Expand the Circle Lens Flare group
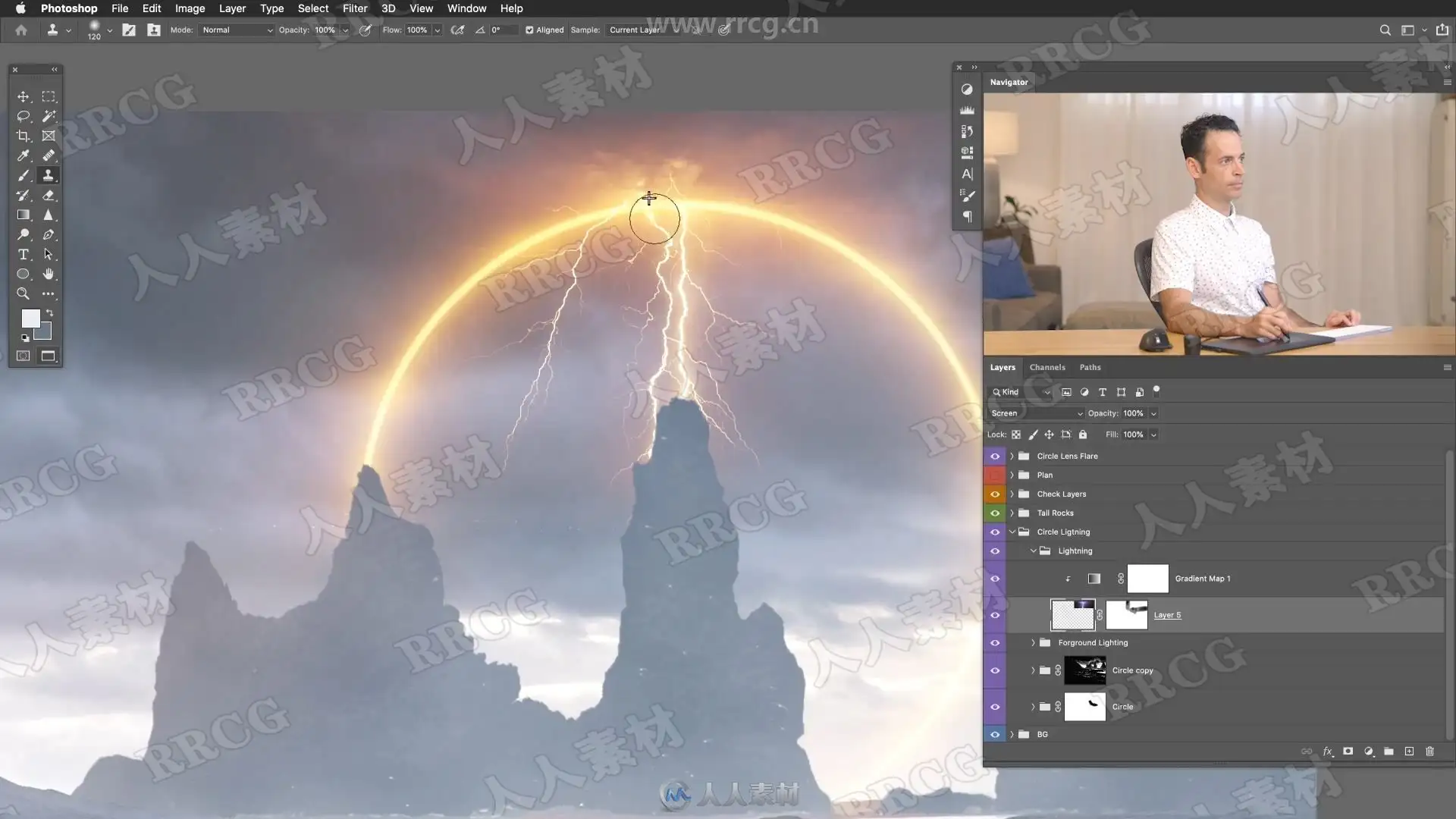Viewport: 1456px width, 819px height. 1012,457
